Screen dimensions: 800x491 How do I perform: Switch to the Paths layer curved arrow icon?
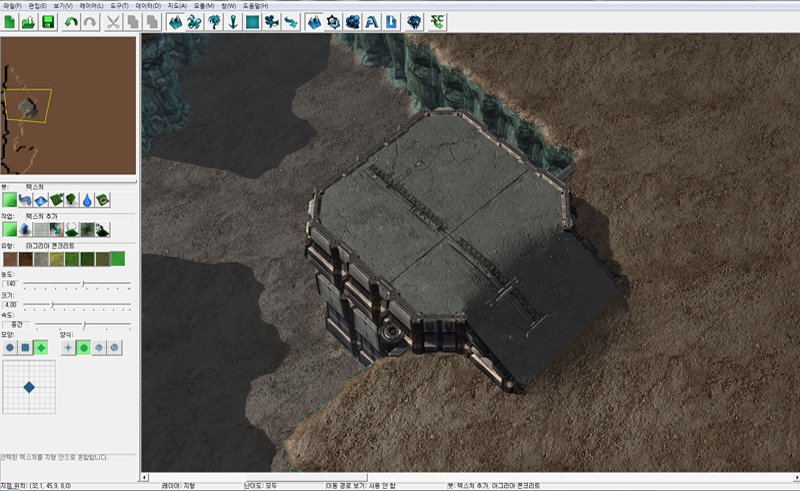pyautogui.click(x=291, y=22)
